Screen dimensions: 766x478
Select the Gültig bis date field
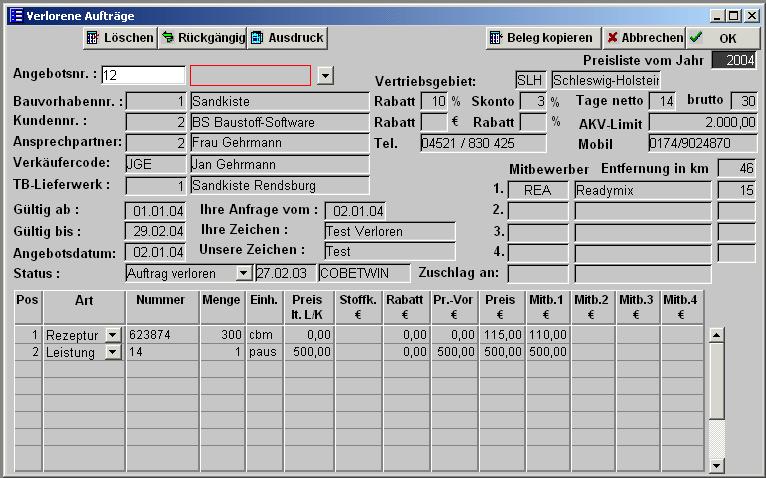click(x=155, y=231)
